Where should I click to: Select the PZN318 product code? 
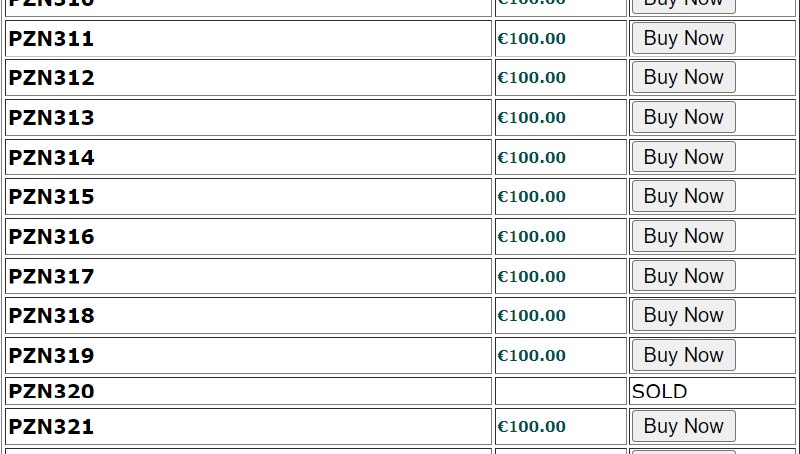point(52,316)
